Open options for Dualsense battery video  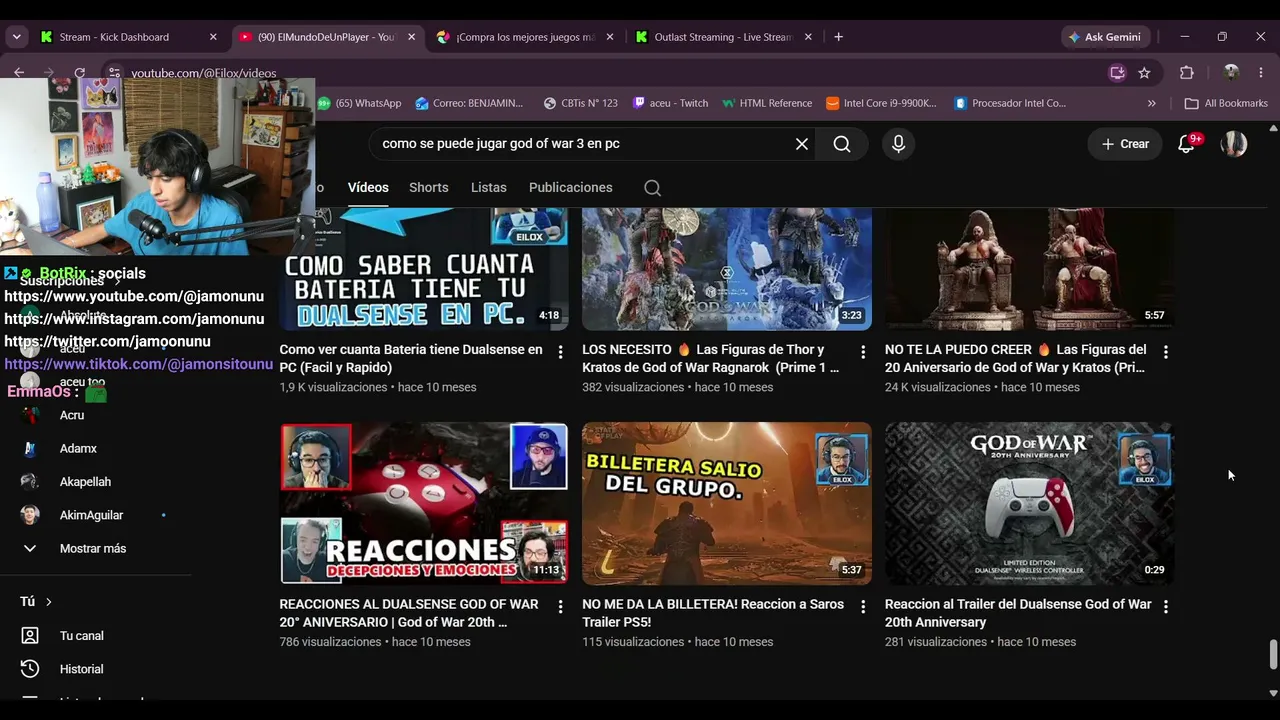click(x=560, y=352)
